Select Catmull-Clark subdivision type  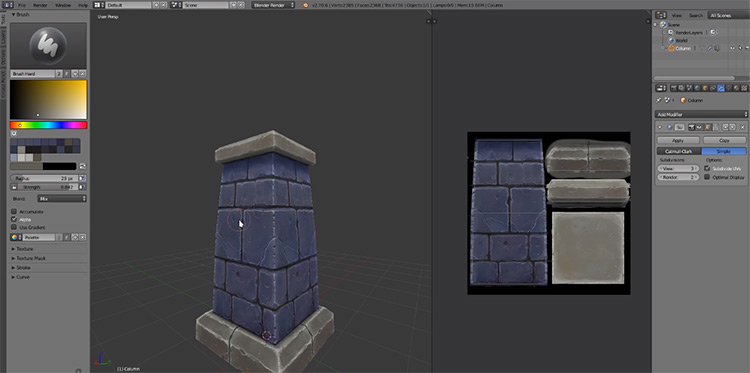[x=679, y=151]
